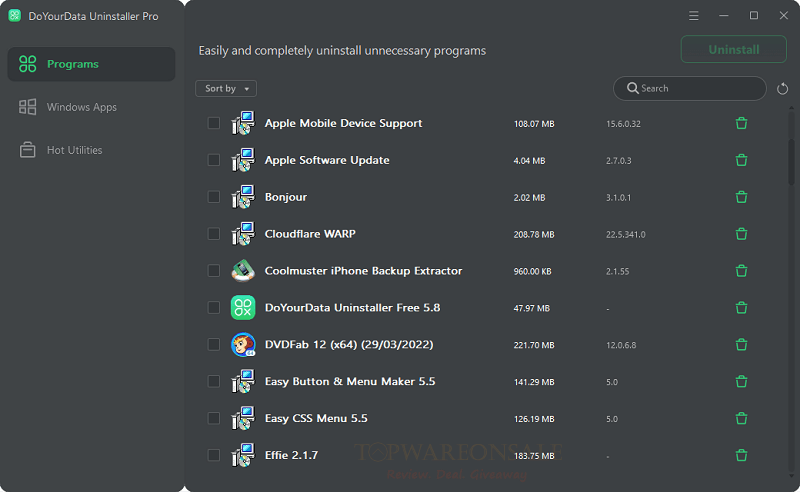Click the Effie 2.1.7 installer icon
Screen dimensions: 800x492
pos(243,455)
